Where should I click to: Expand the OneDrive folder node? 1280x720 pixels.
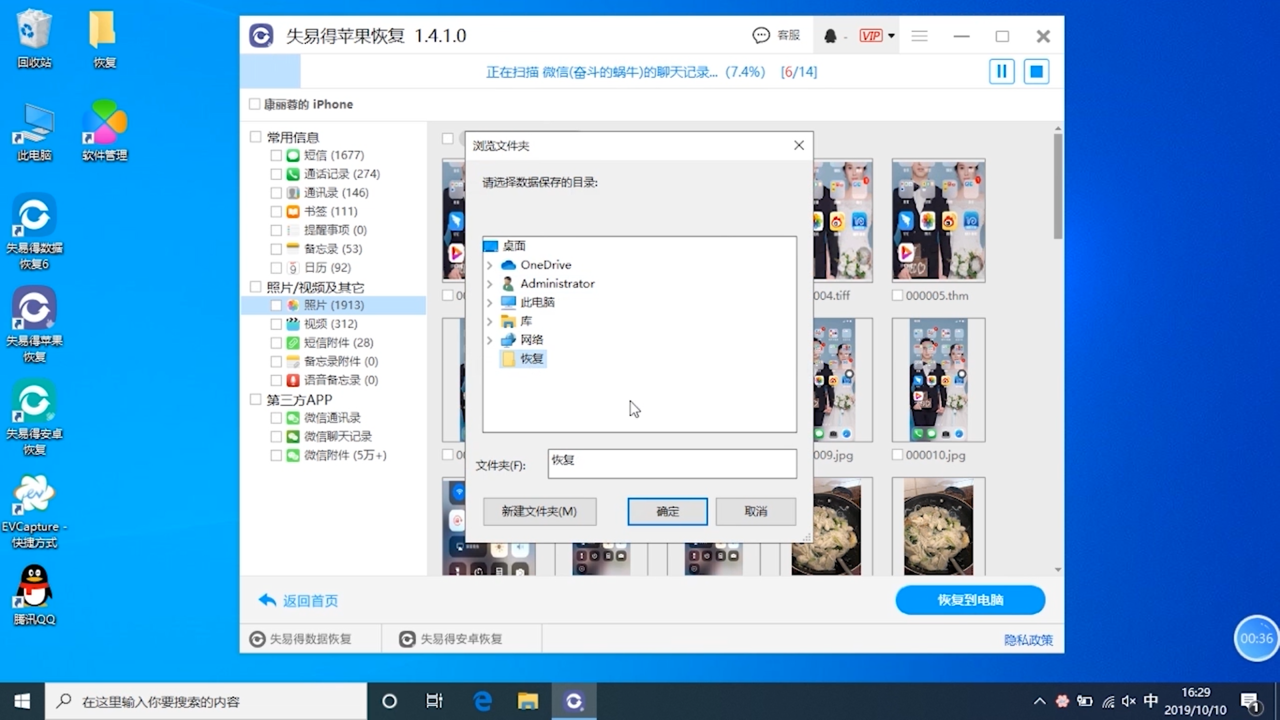click(x=489, y=265)
